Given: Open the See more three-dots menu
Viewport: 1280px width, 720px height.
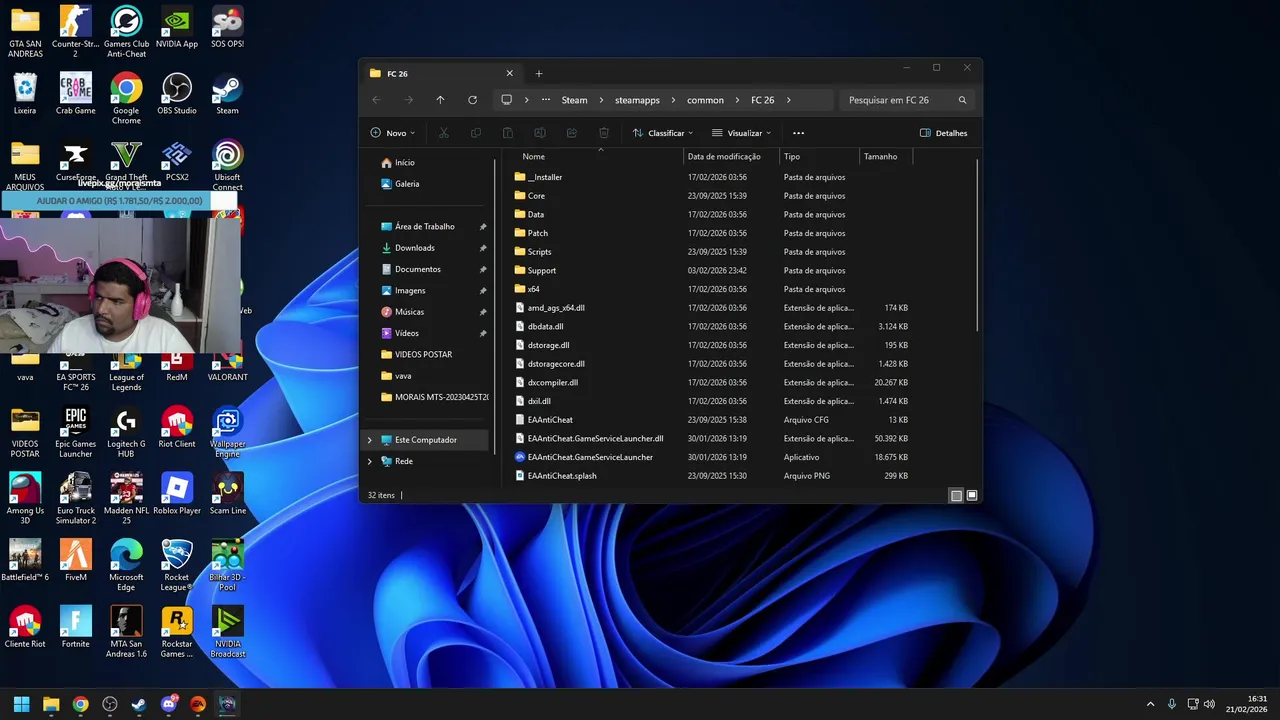Looking at the screenshot, I should [798, 133].
